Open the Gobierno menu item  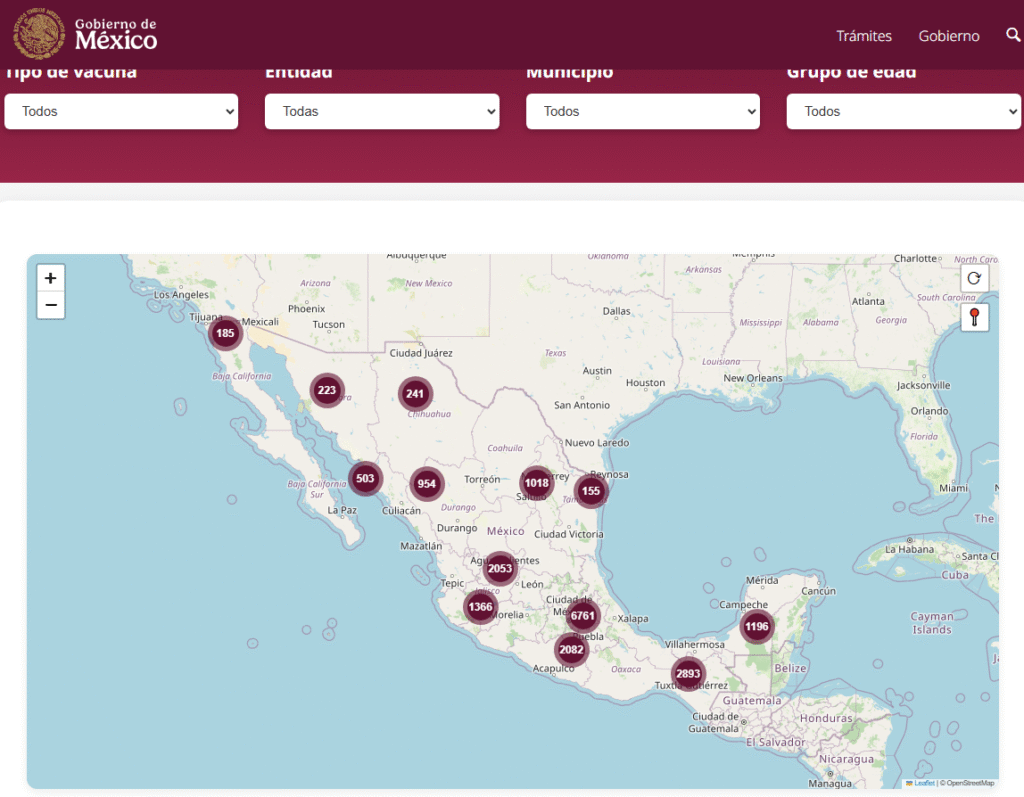(x=949, y=36)
